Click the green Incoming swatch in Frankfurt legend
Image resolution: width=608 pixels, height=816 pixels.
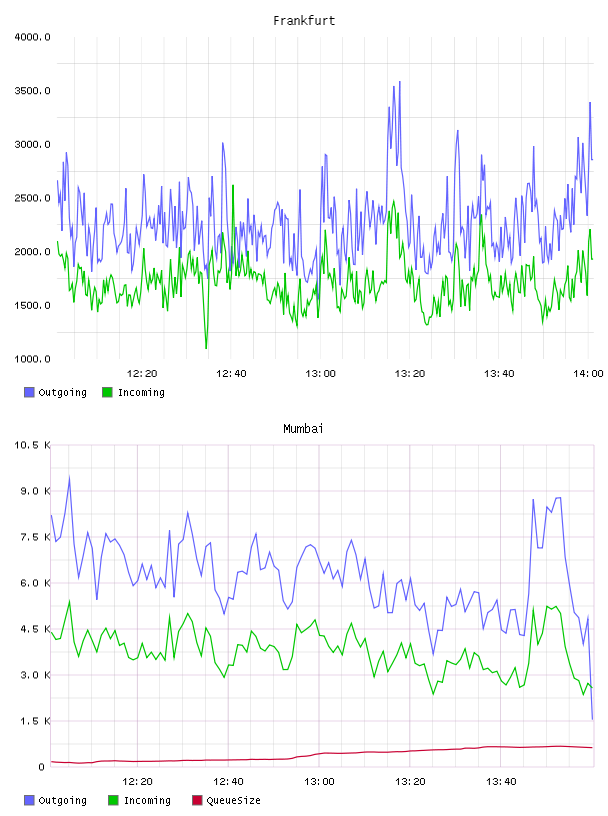(107, 392)
